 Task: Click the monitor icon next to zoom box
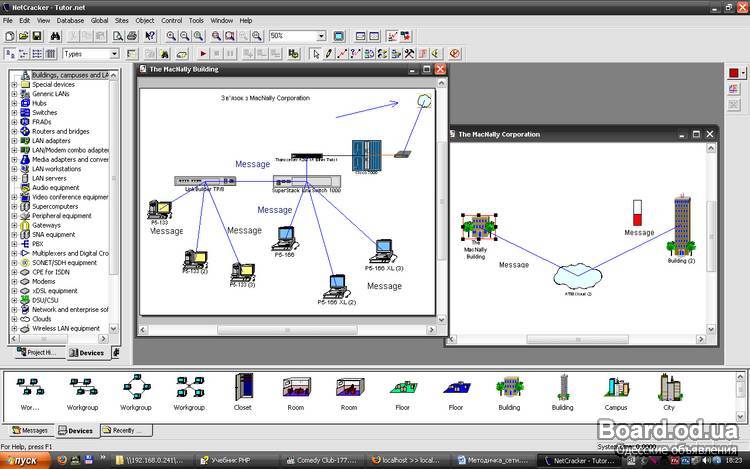tap(339, 36)
